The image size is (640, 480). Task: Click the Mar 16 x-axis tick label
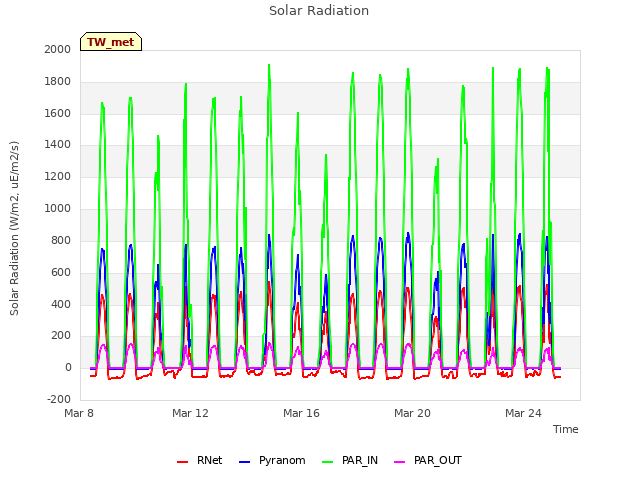pos(301,413)
